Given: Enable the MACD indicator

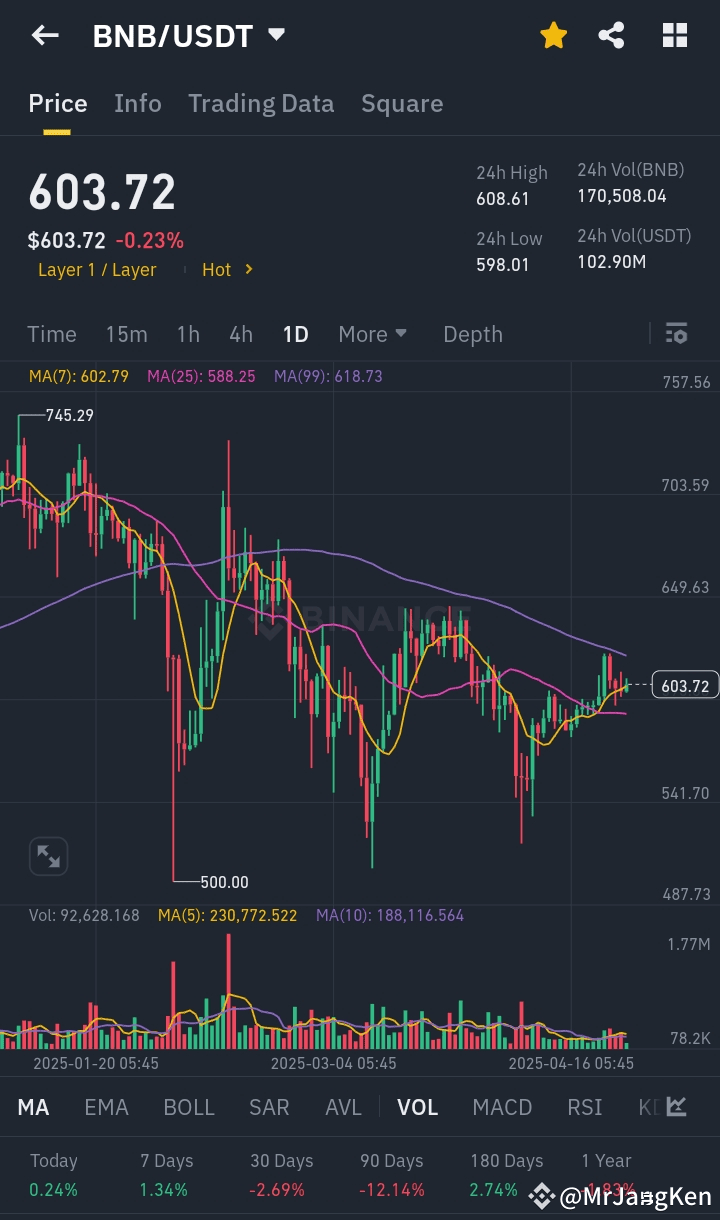Looking at the screenshot, I should click(502, 1107).
